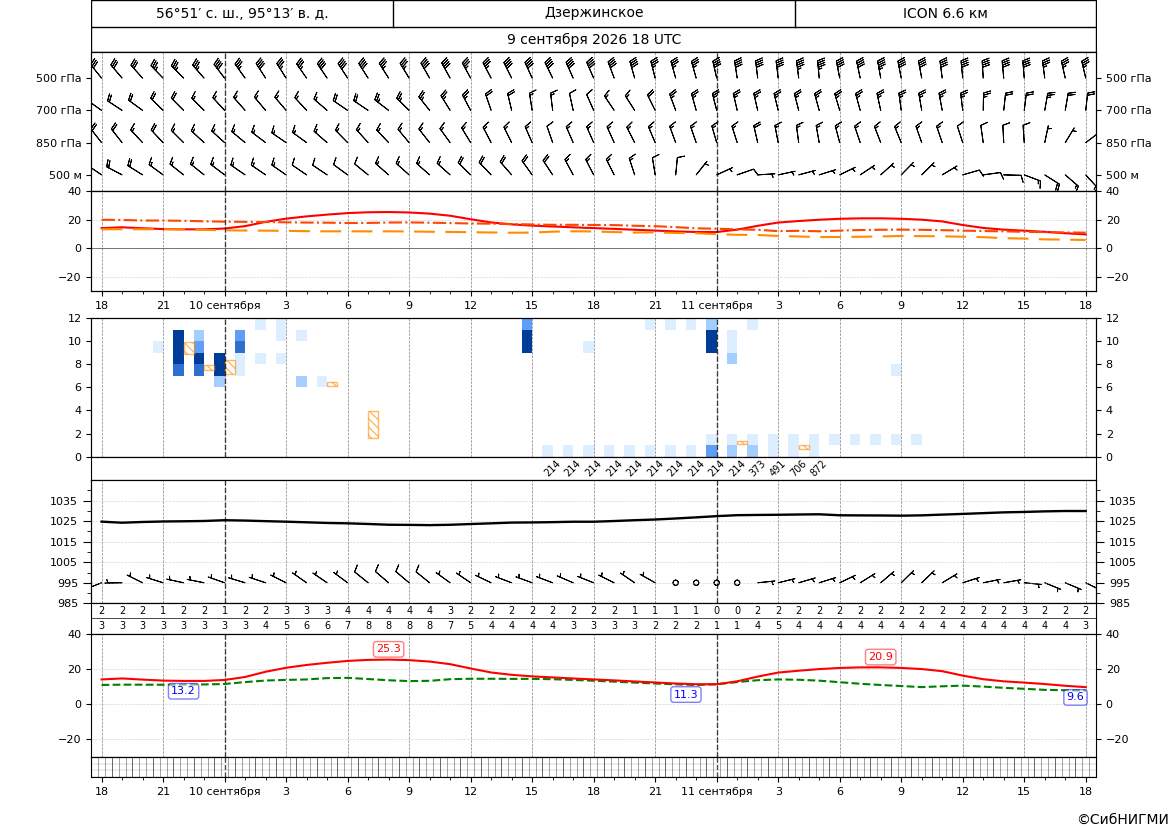Image resolution: width=1169 pixels, height=827 pixels.
Task: Click the tall orange hatched box between 2 and 4
Action: (x=374, y=424)
